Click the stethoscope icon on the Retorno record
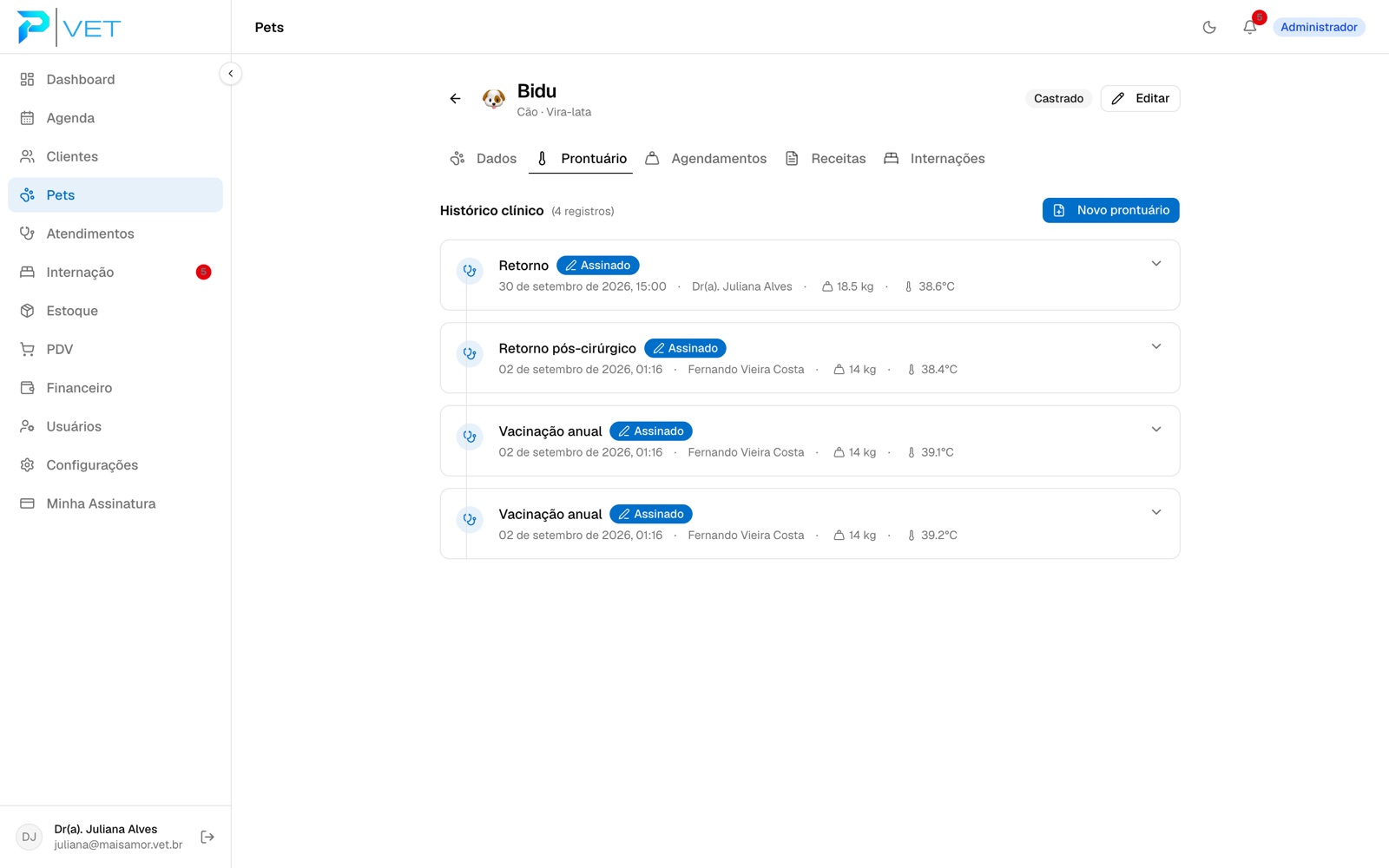The image size is (1389, 868). 470,271
